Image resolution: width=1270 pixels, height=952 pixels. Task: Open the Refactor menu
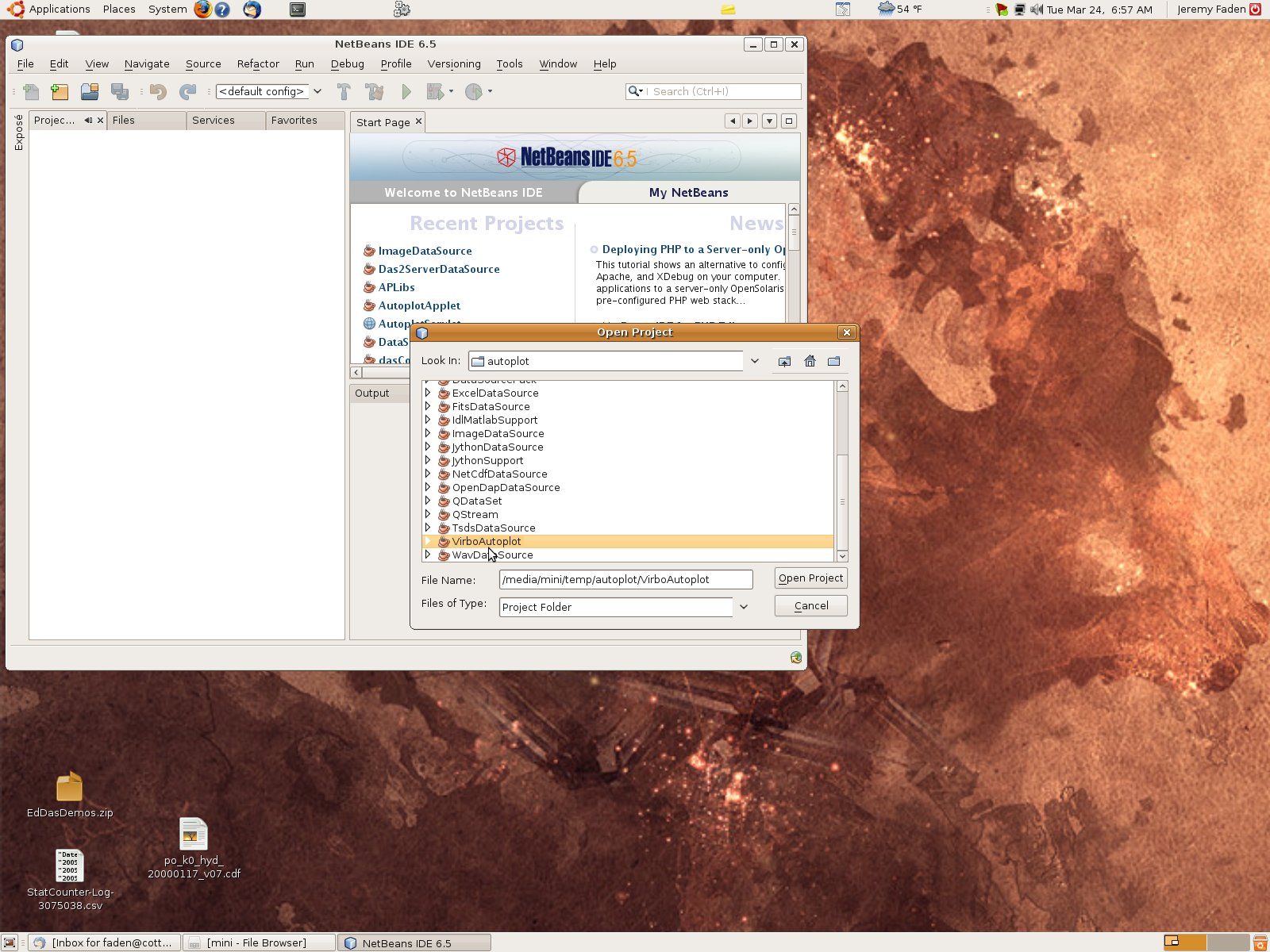click(x=257, y=64)
